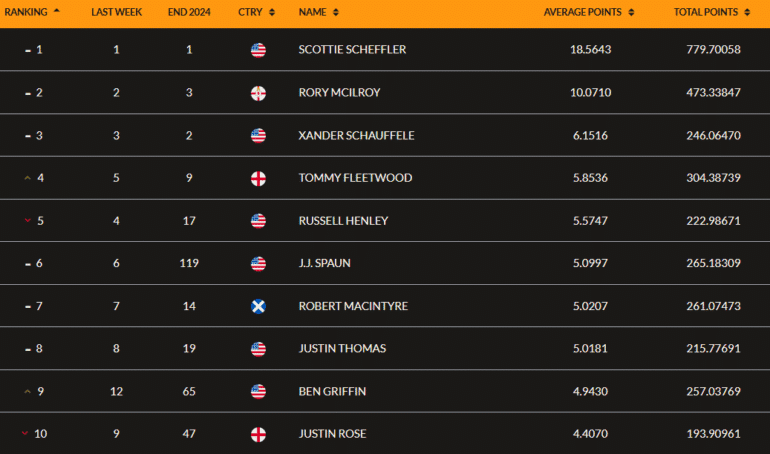This screenshot has width=770, height=454.
Task: Click the down-arrow movement icon beside rank 5
Action: click(x=27, y=221)
